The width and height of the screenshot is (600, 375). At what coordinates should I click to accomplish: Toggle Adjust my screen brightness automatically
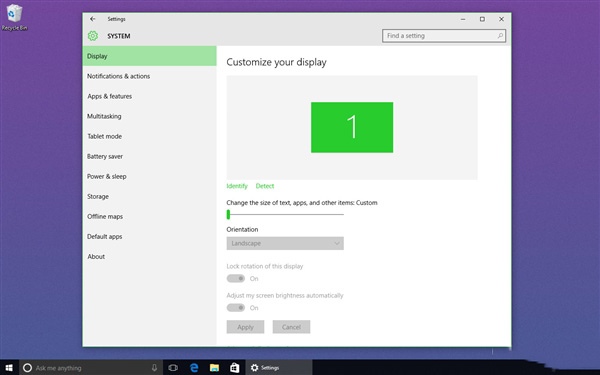[x=236, y=308]
